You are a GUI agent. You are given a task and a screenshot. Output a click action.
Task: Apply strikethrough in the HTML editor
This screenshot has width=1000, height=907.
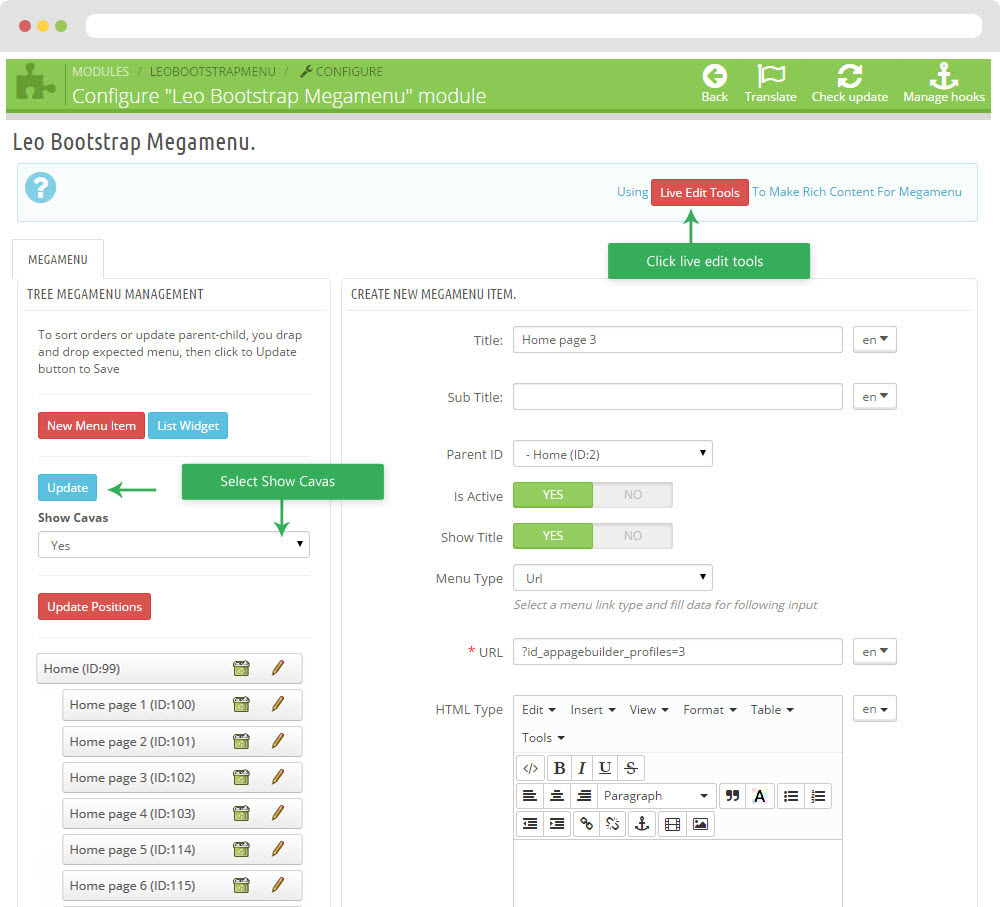click(631, 768)
